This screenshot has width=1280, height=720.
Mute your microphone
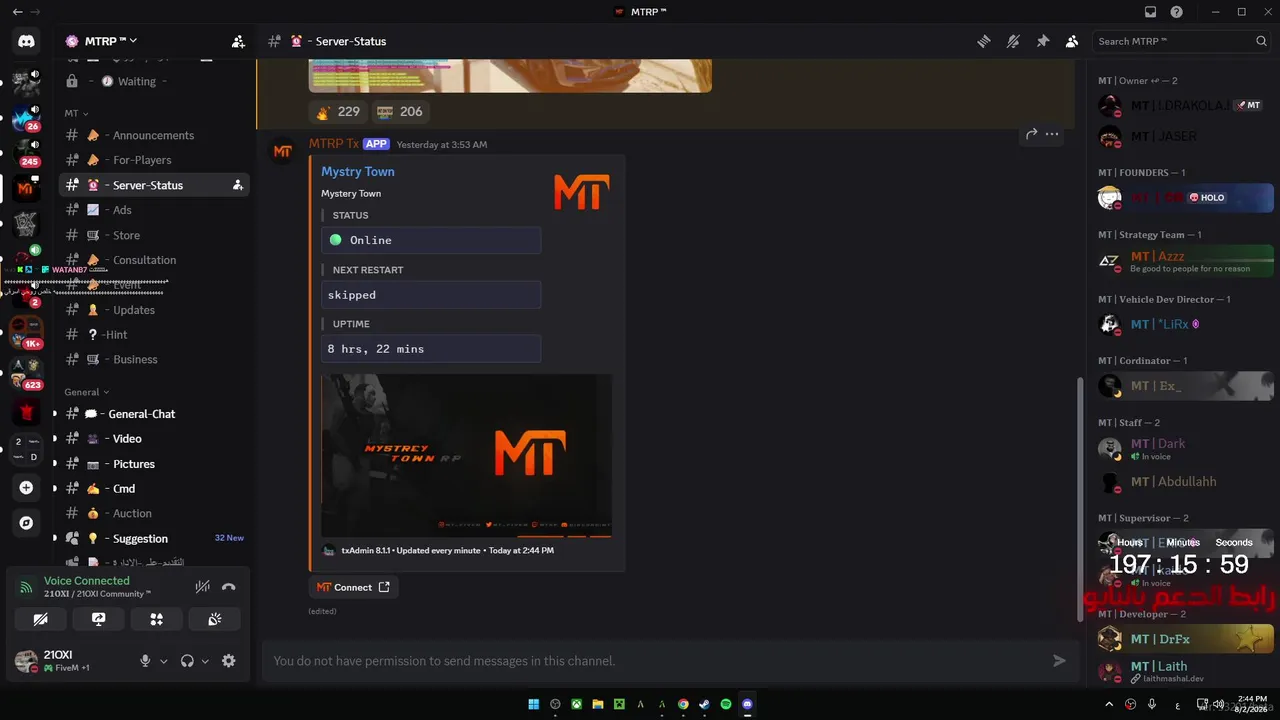(x=145, y=661)
